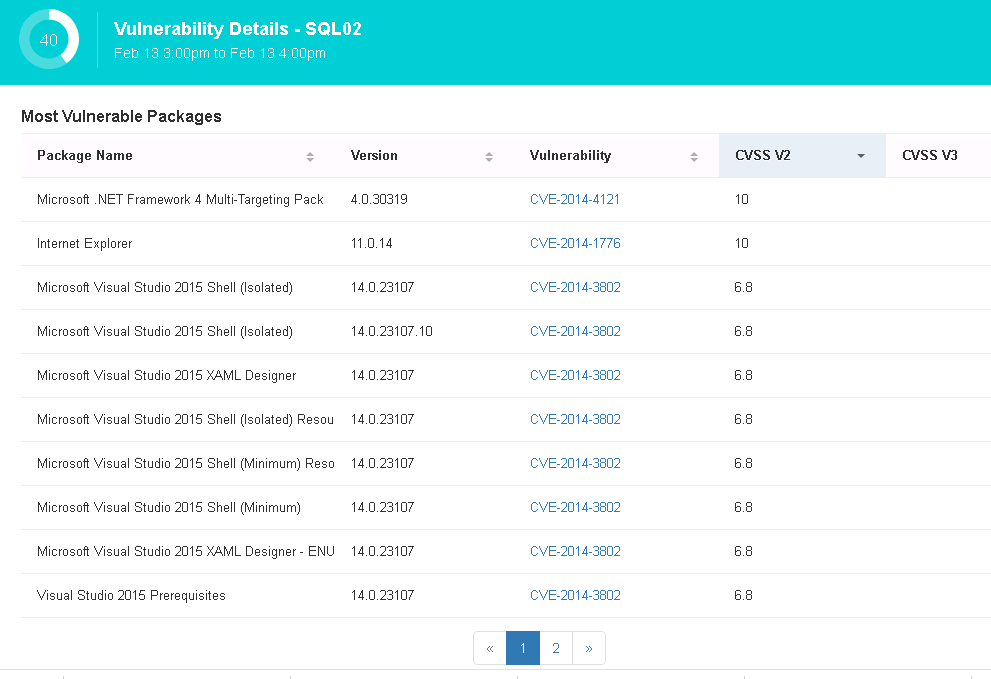Image resolution: width=991 pixels, height=679 pixels.
Task: Go to next page with » button
Action: click(589, 648)
